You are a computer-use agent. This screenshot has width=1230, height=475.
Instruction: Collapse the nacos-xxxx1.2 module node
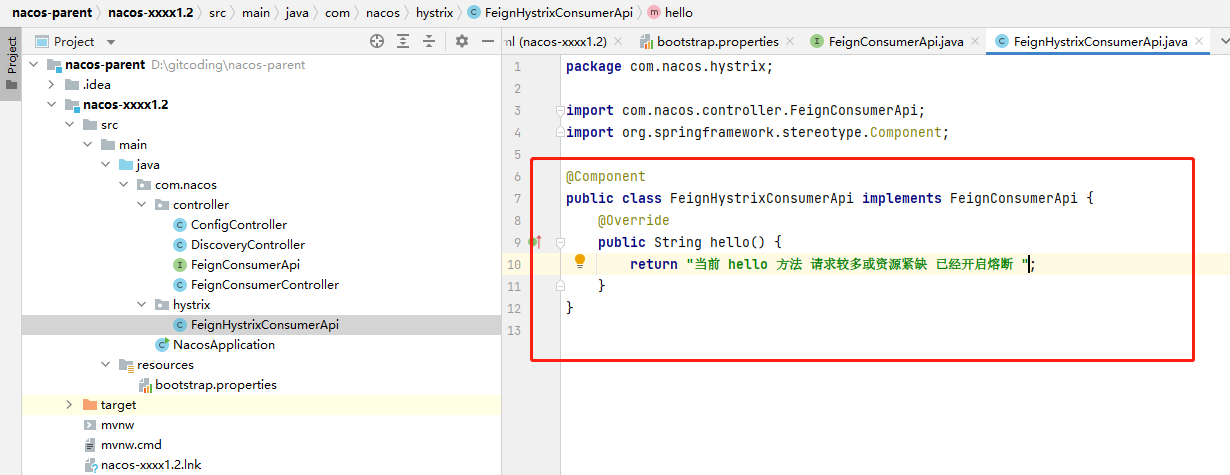tap(53, 105)
